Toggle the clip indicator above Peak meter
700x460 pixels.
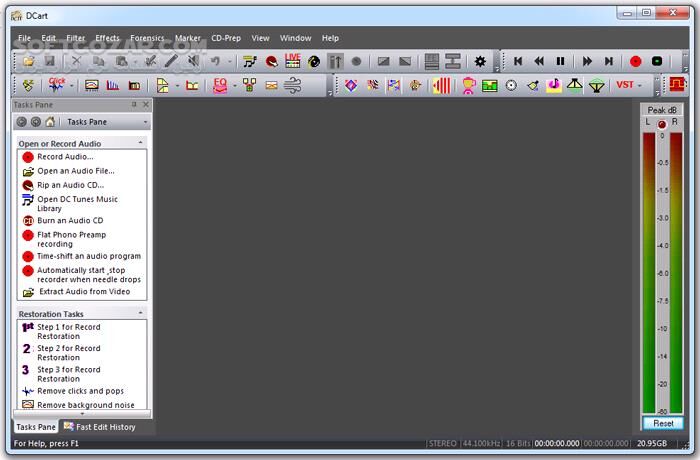[661, 123]
